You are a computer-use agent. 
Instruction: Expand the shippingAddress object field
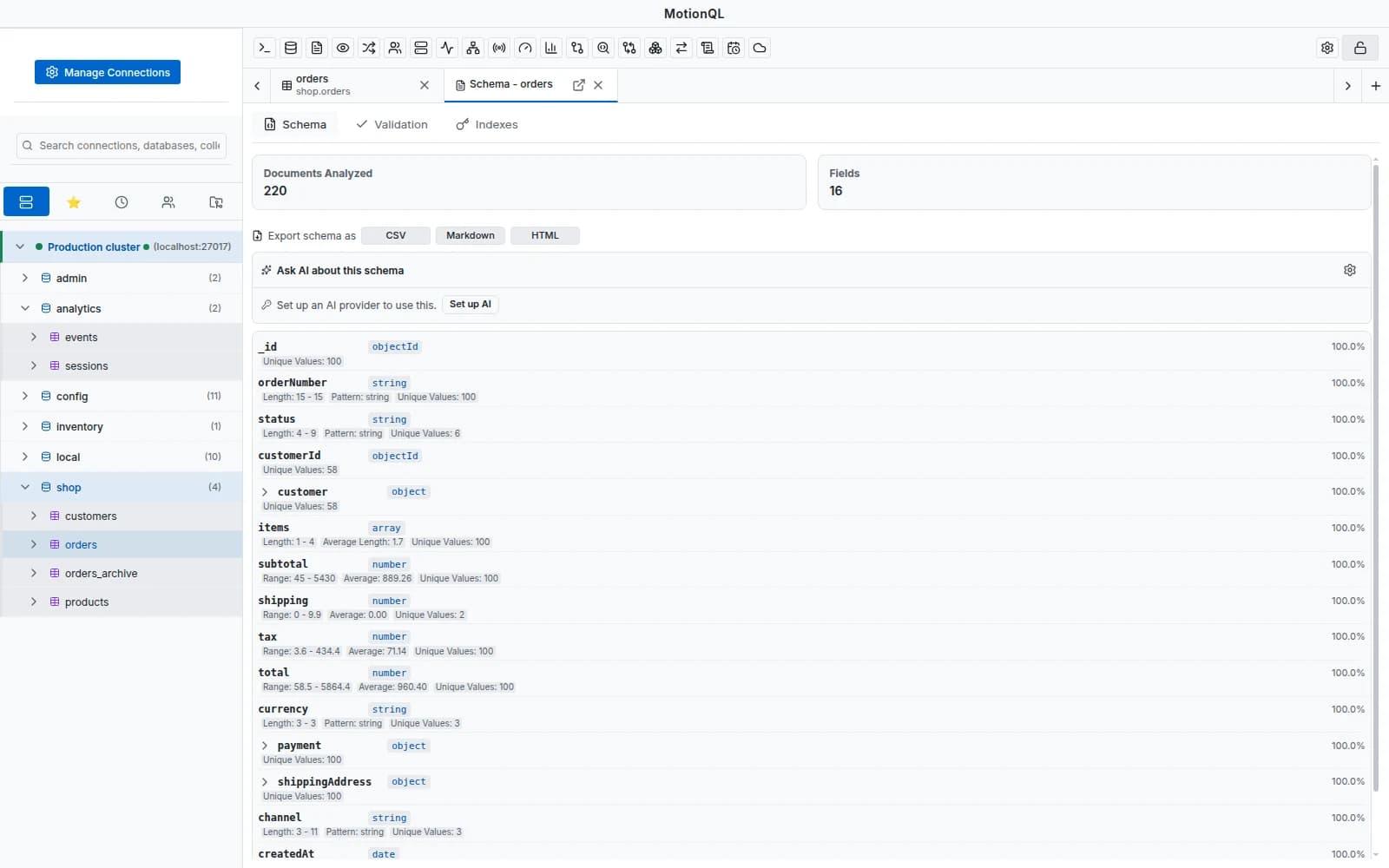[265, 782]
